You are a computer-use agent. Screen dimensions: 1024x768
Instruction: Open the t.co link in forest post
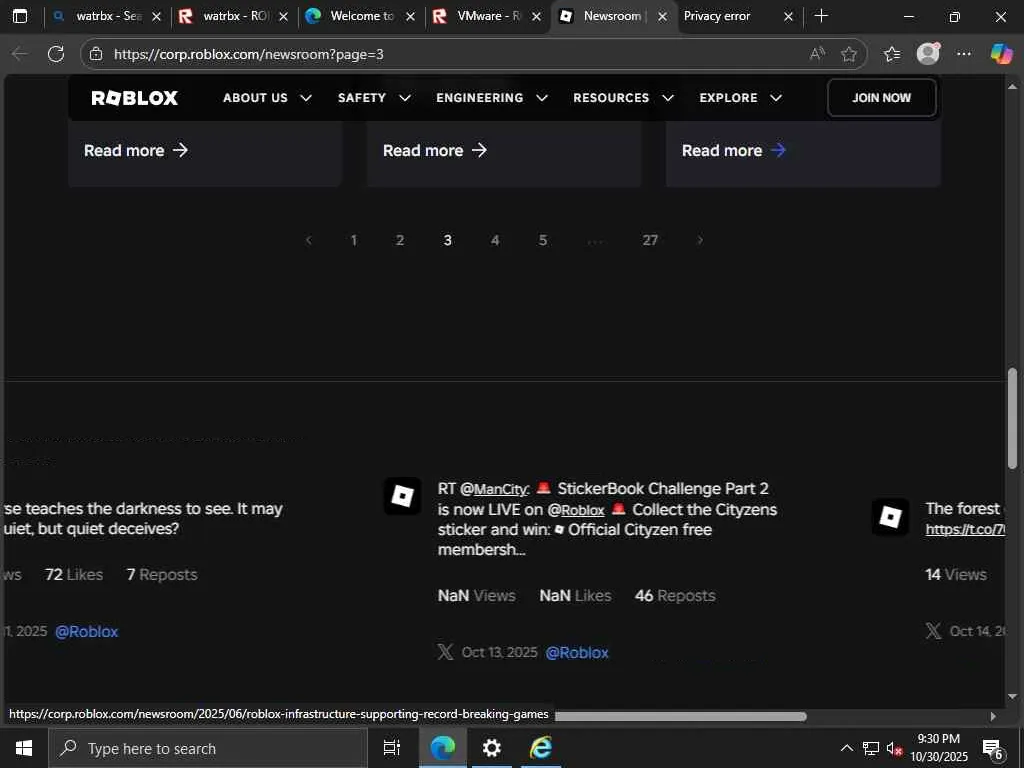pos(965,530)
